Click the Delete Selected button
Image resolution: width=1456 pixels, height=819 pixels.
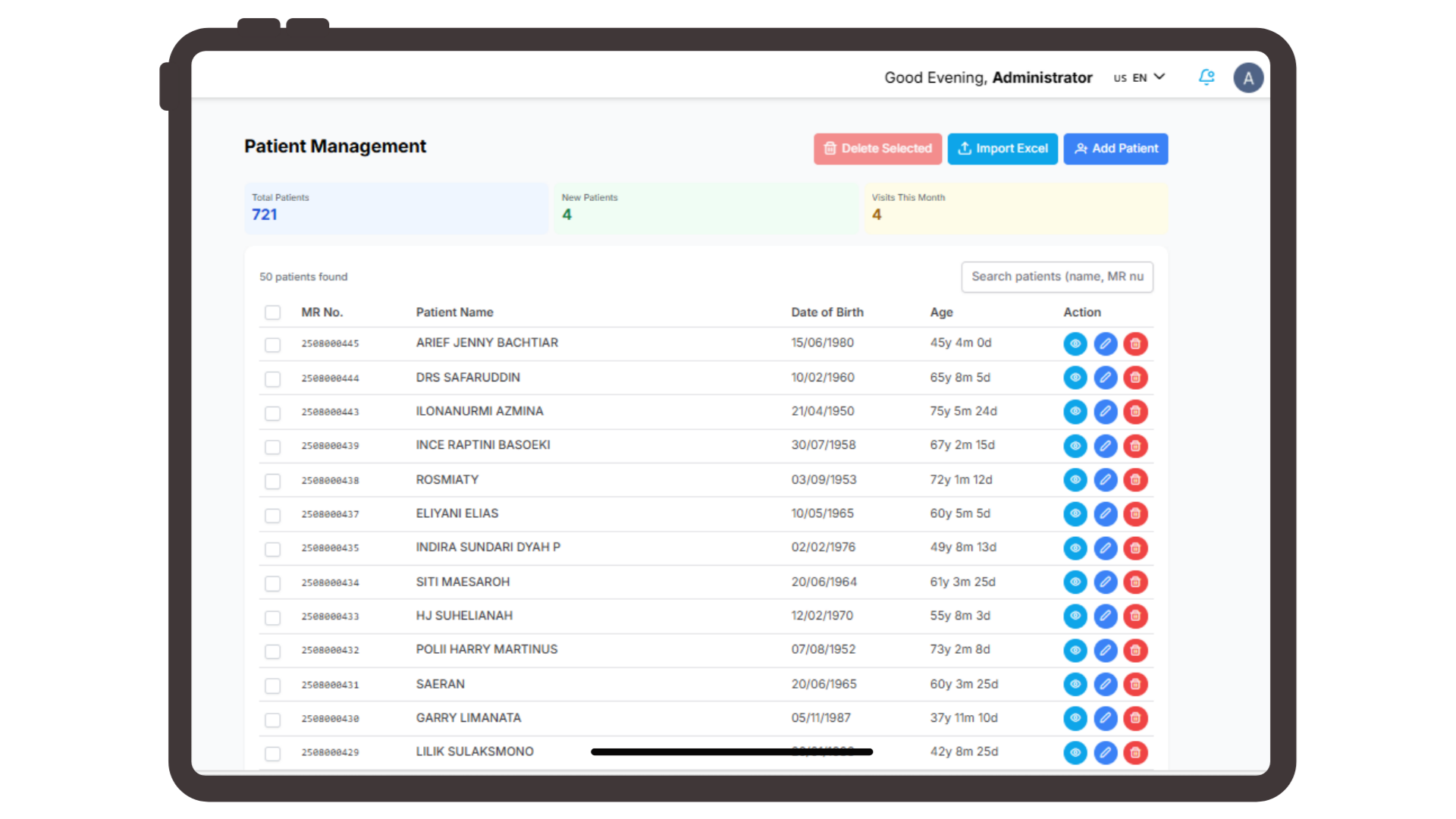877,149
